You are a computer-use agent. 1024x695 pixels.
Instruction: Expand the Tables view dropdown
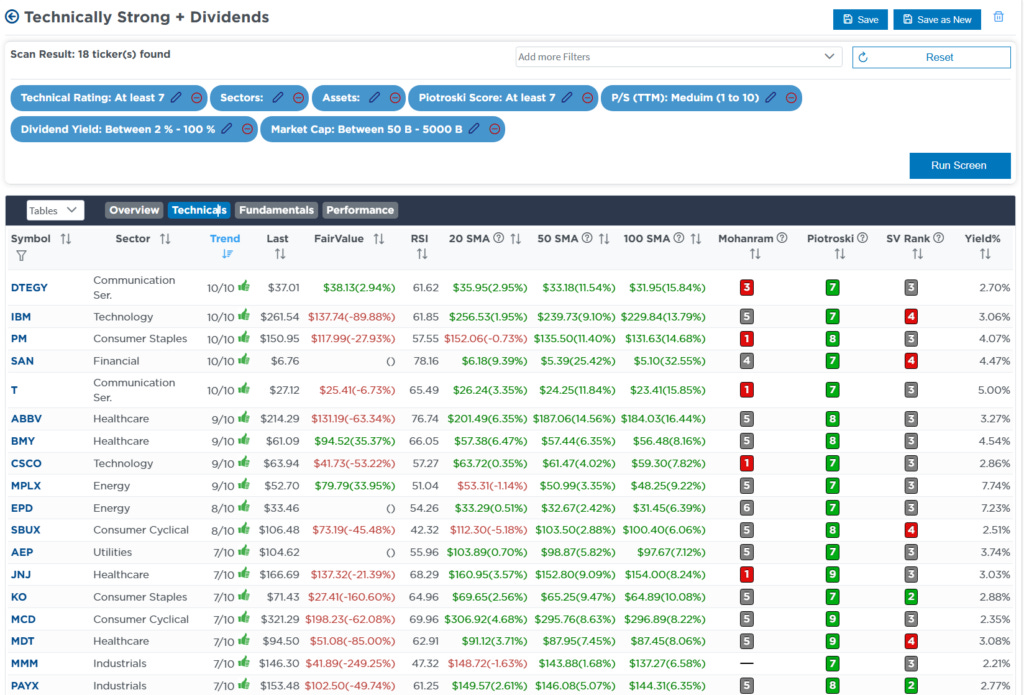click(55, 210)
